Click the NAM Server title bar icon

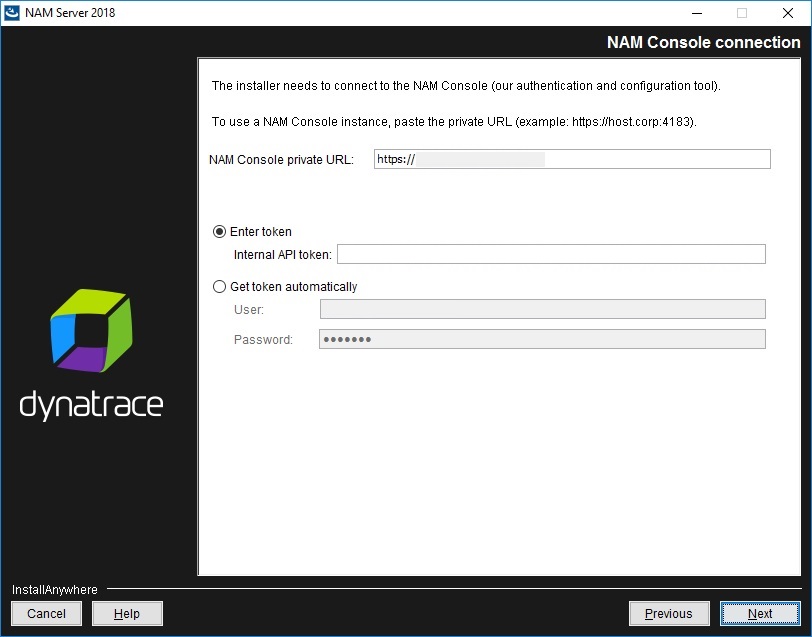click(11, 13)
